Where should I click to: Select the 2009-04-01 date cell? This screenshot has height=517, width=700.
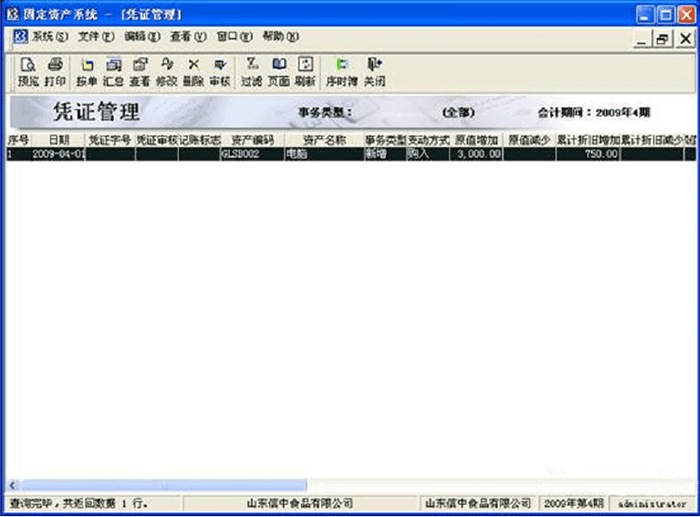(58, 154)
